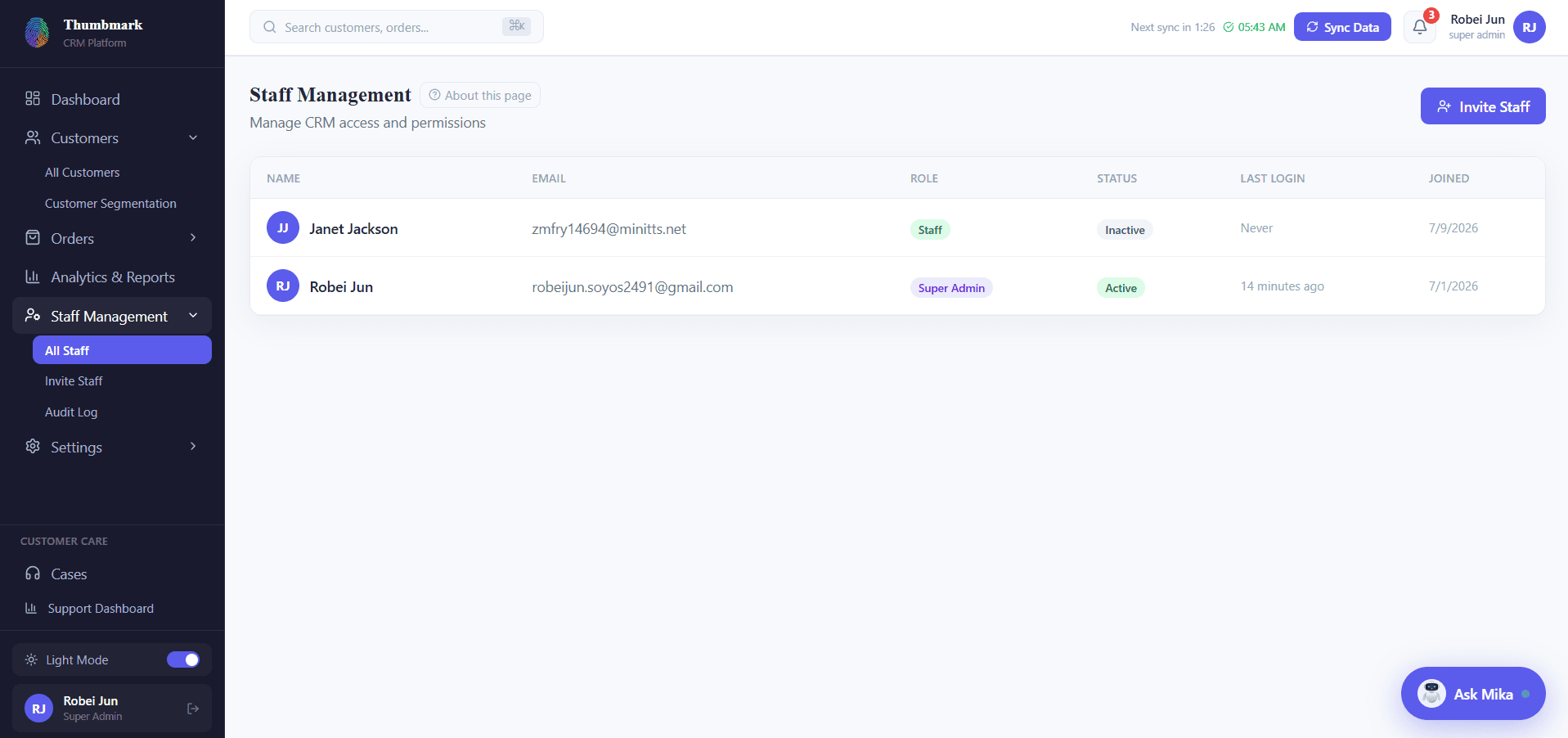1568x738 pixels.
Task: Expand the Orders menu chevron
Action: [193, 237]
